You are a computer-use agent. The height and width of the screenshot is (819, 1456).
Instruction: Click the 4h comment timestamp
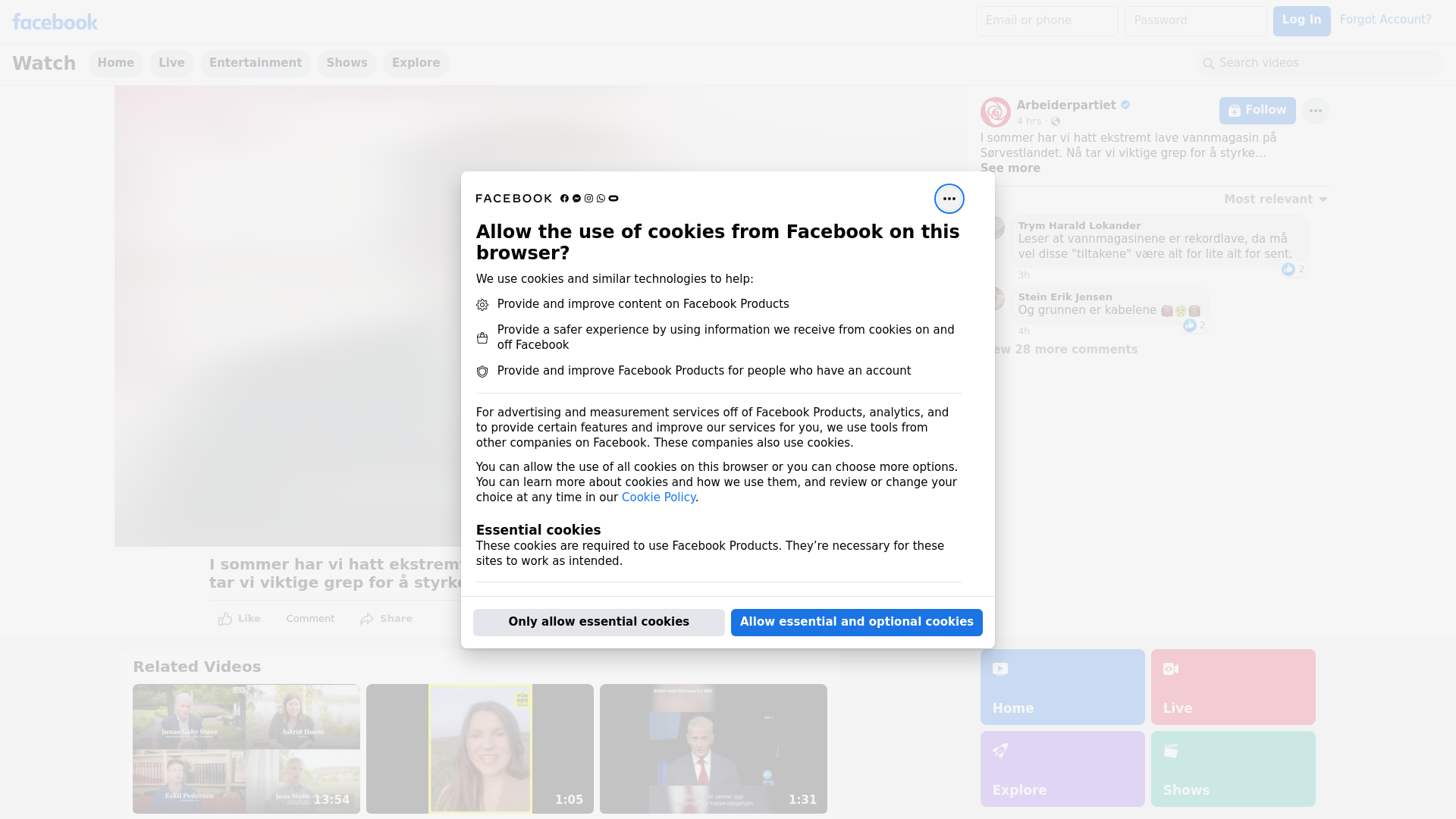coord(1024,331)
